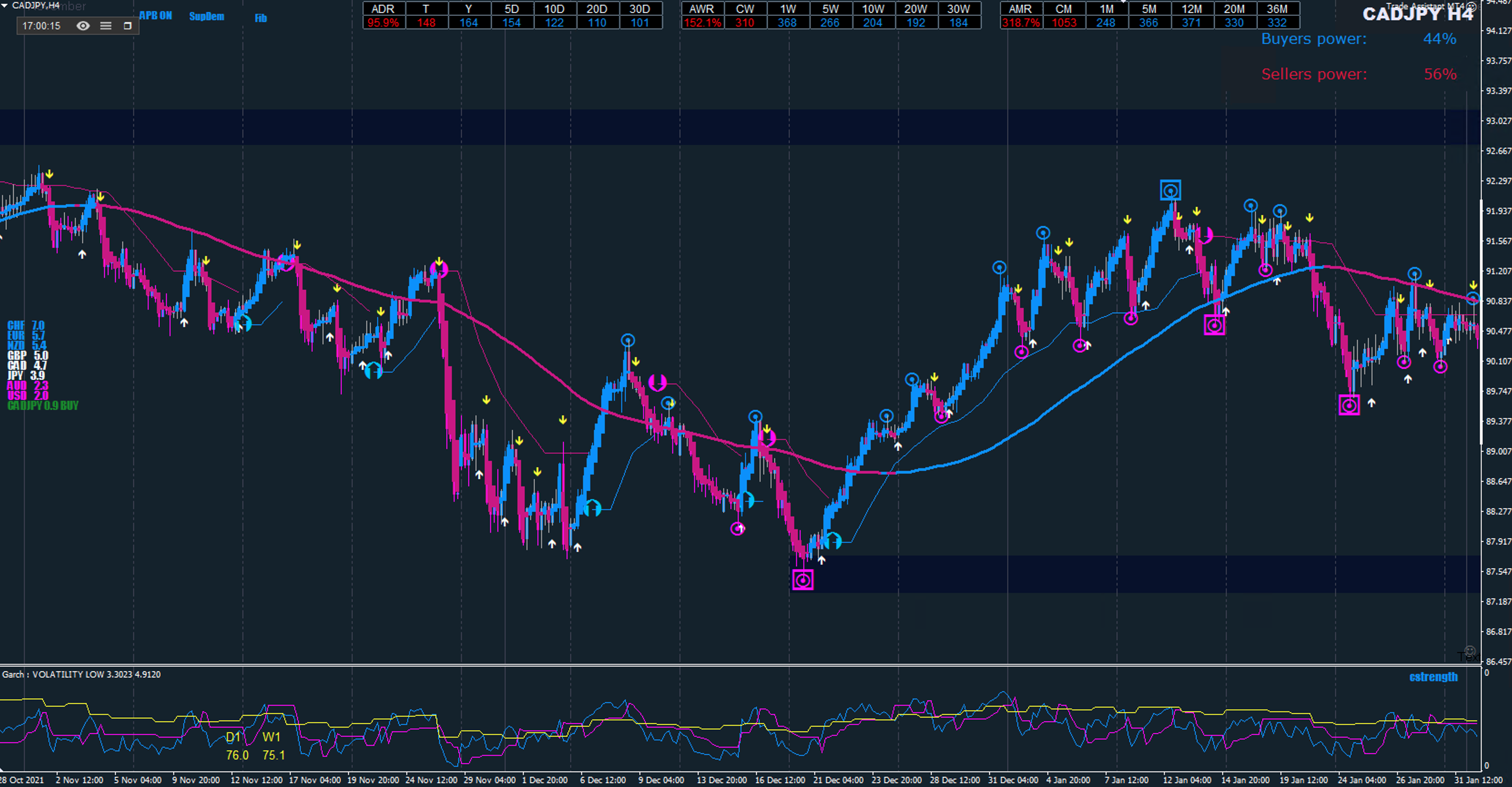Click the magenta square marker near 24 Jan low
1512x787 pixels.
click(x=1349, y=405)
